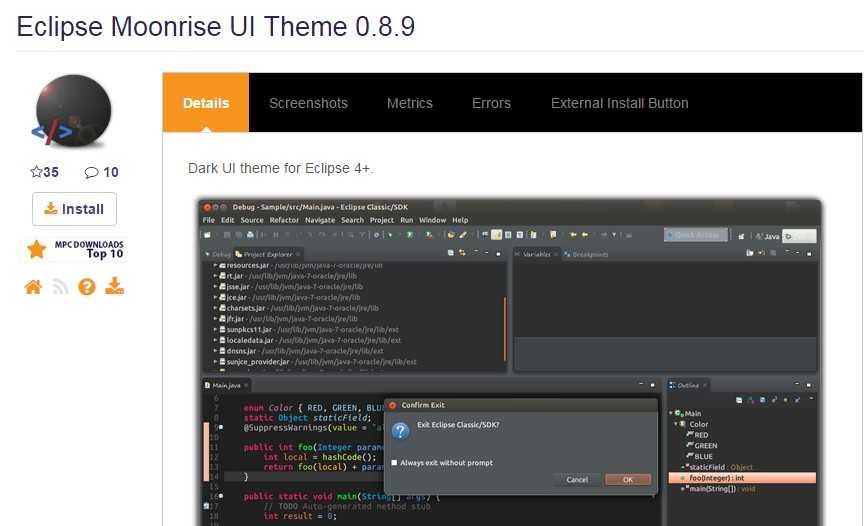Open the Refactor menu in Eclipse screenshot
Viewport: 864px width, 526px height.
[284, 220]
